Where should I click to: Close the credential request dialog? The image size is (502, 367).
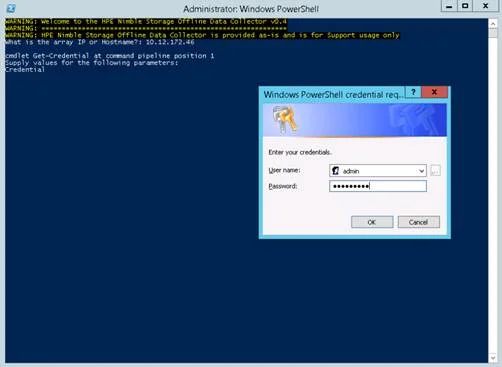tap(434, 92)
